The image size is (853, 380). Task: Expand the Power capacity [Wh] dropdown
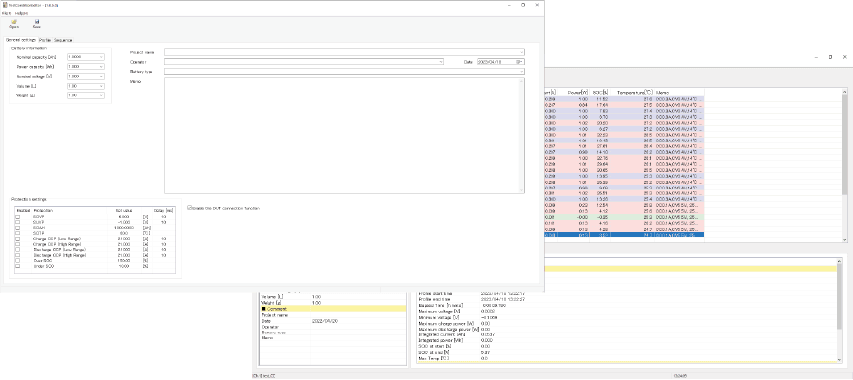[101, 66]
